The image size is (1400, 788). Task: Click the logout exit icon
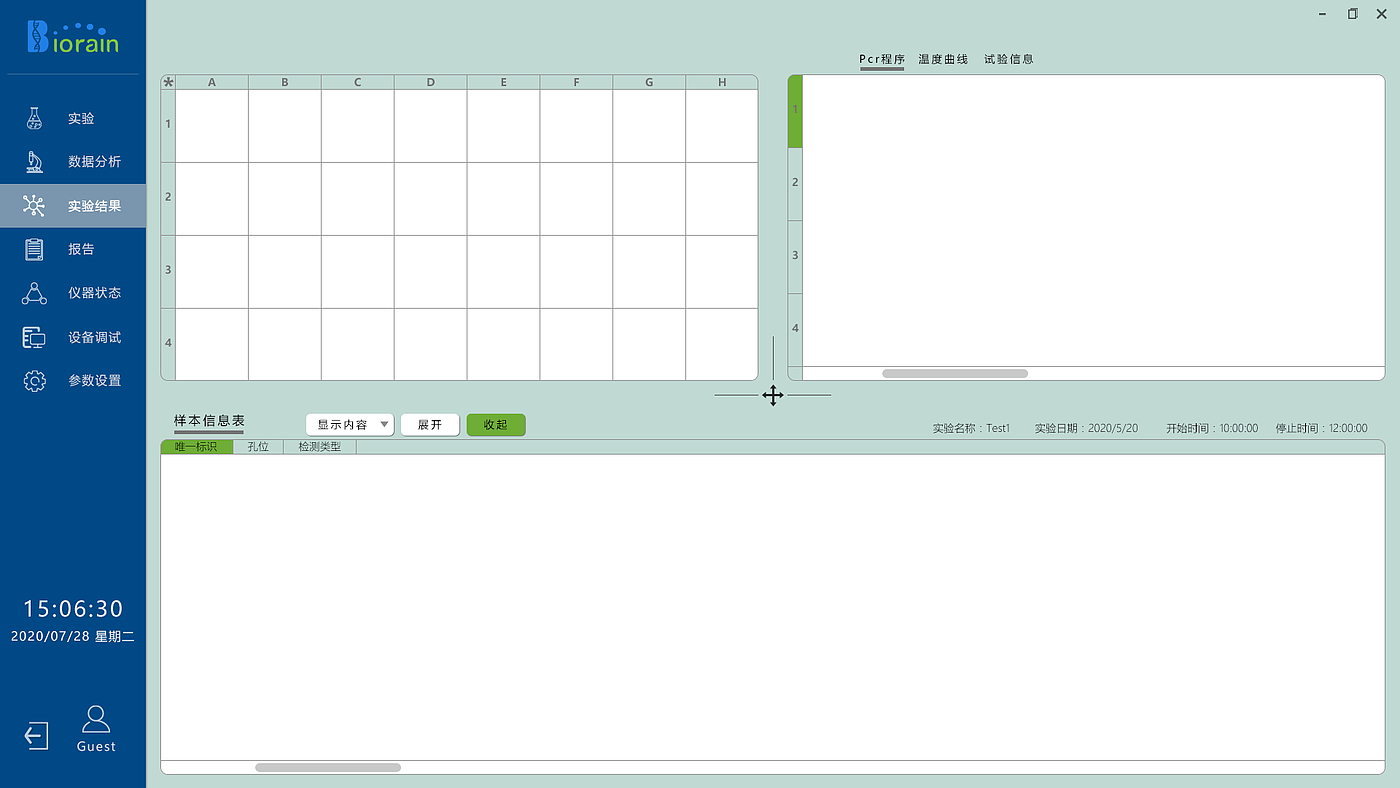(x=35, y=736)
